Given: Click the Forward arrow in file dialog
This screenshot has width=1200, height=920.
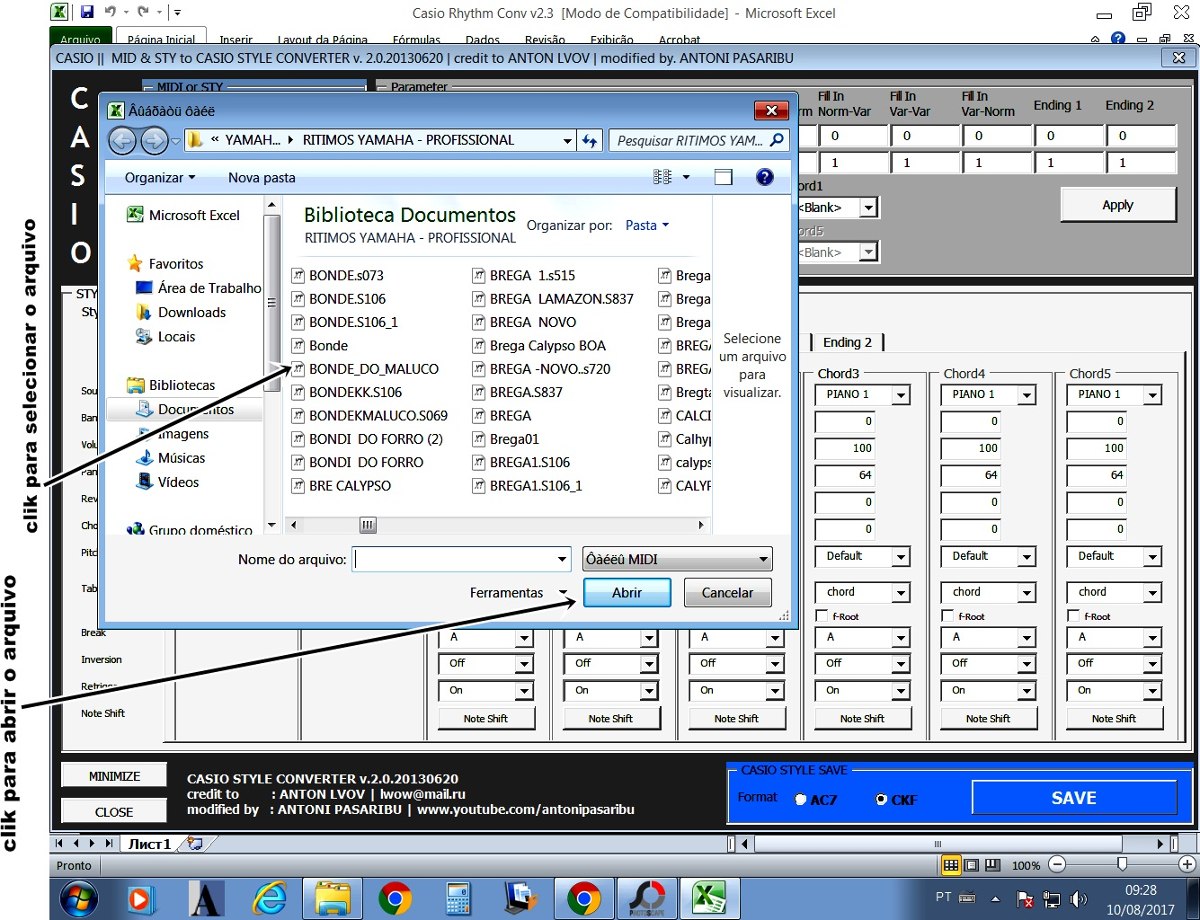Looking at the screenshot, I should (153, 141).
